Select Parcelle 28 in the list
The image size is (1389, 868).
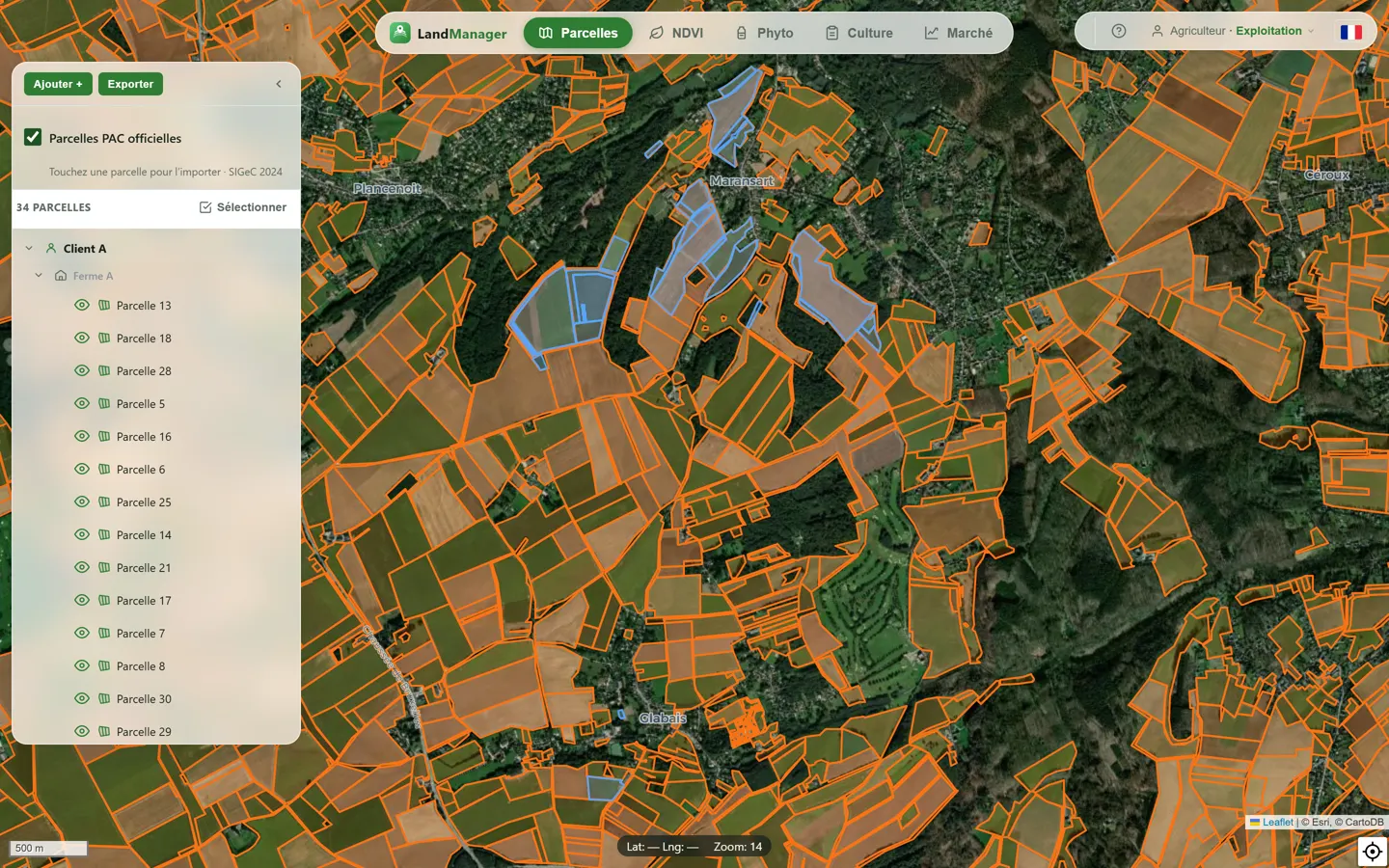coord(144,371)
